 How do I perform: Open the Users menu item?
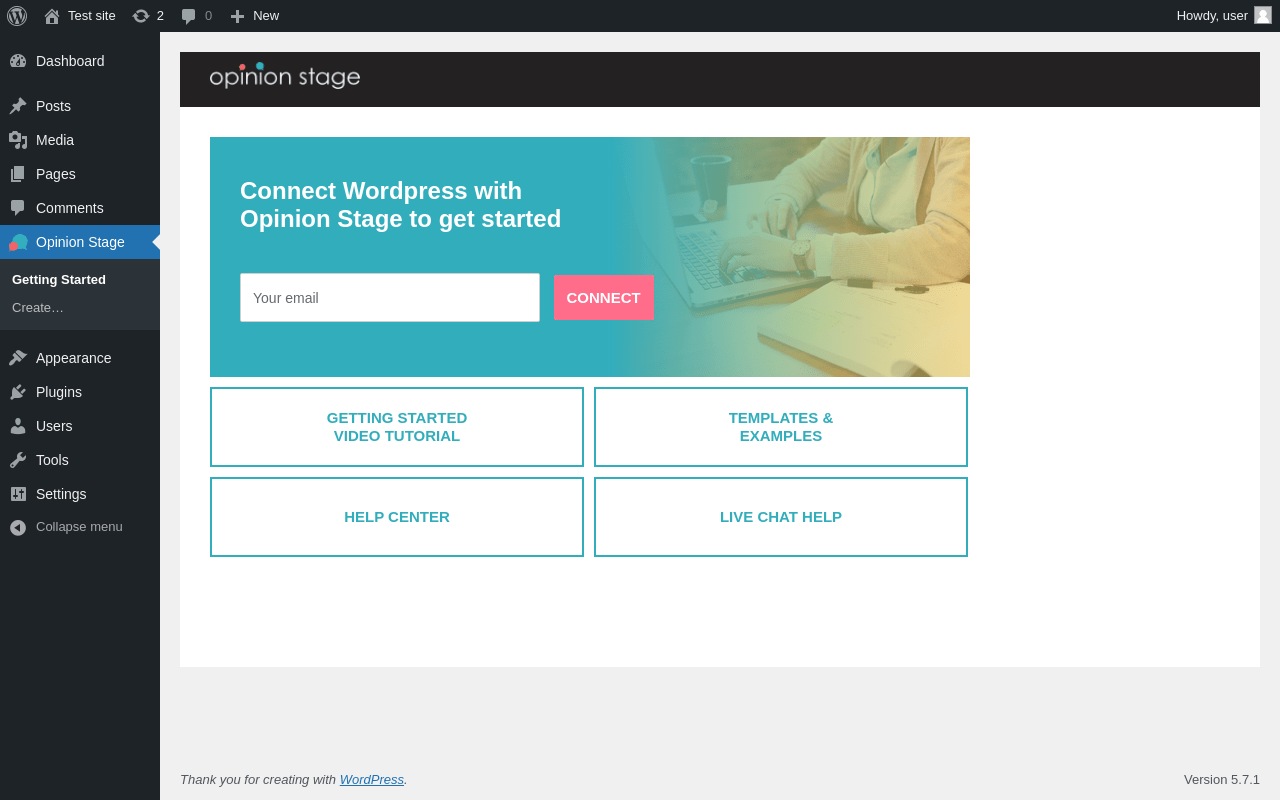point(80,426)
